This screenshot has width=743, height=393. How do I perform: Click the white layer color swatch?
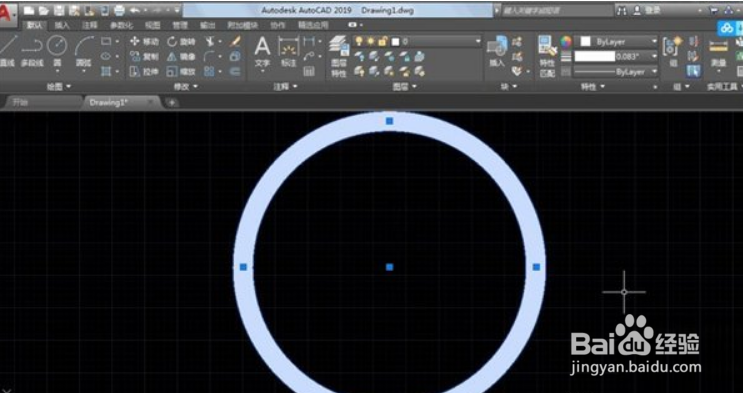point(395,42)
